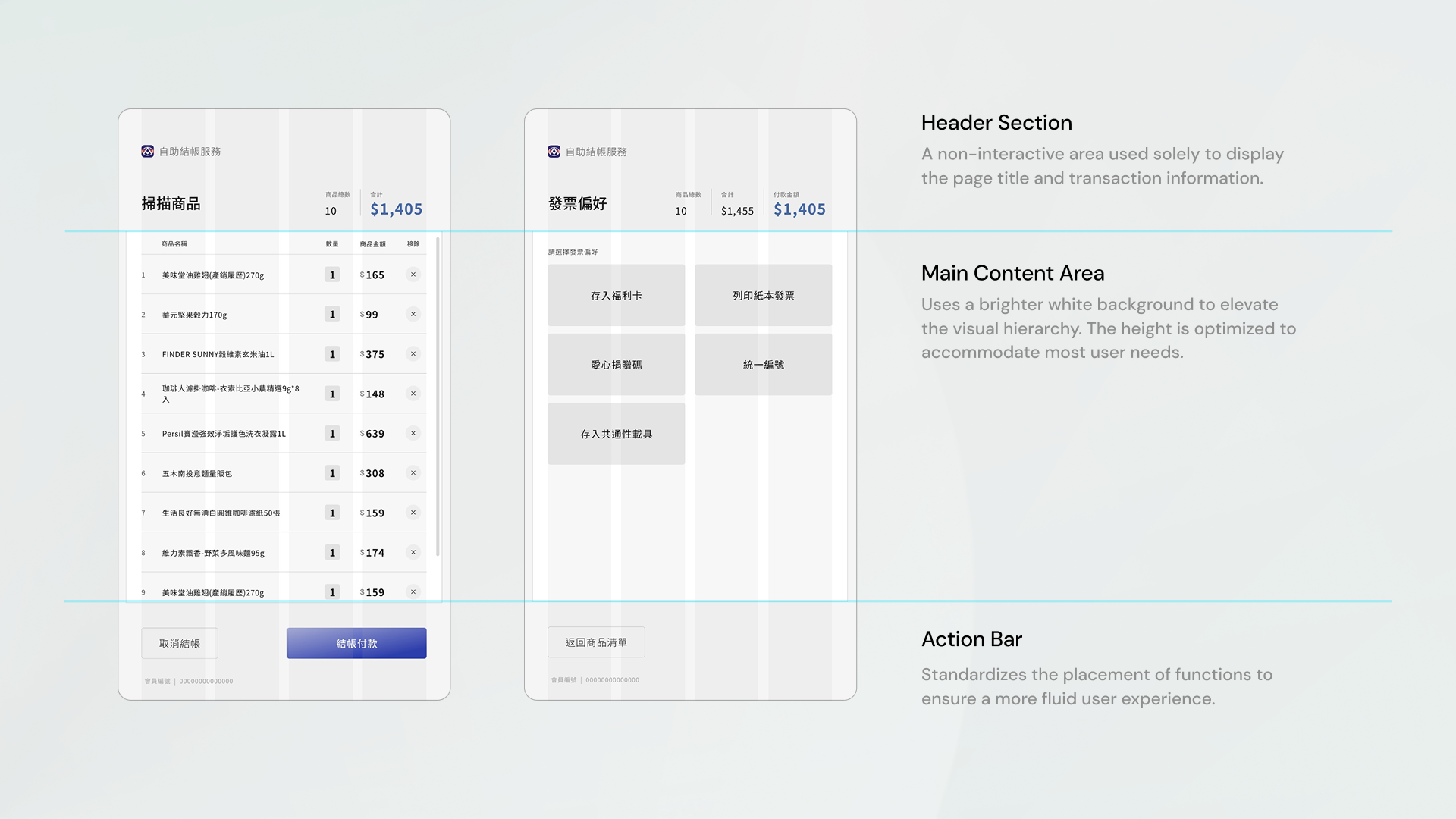Remove row 9 美味堂油雞翅 item
This screenshot has width=1456, height=819.
point(413,592)
